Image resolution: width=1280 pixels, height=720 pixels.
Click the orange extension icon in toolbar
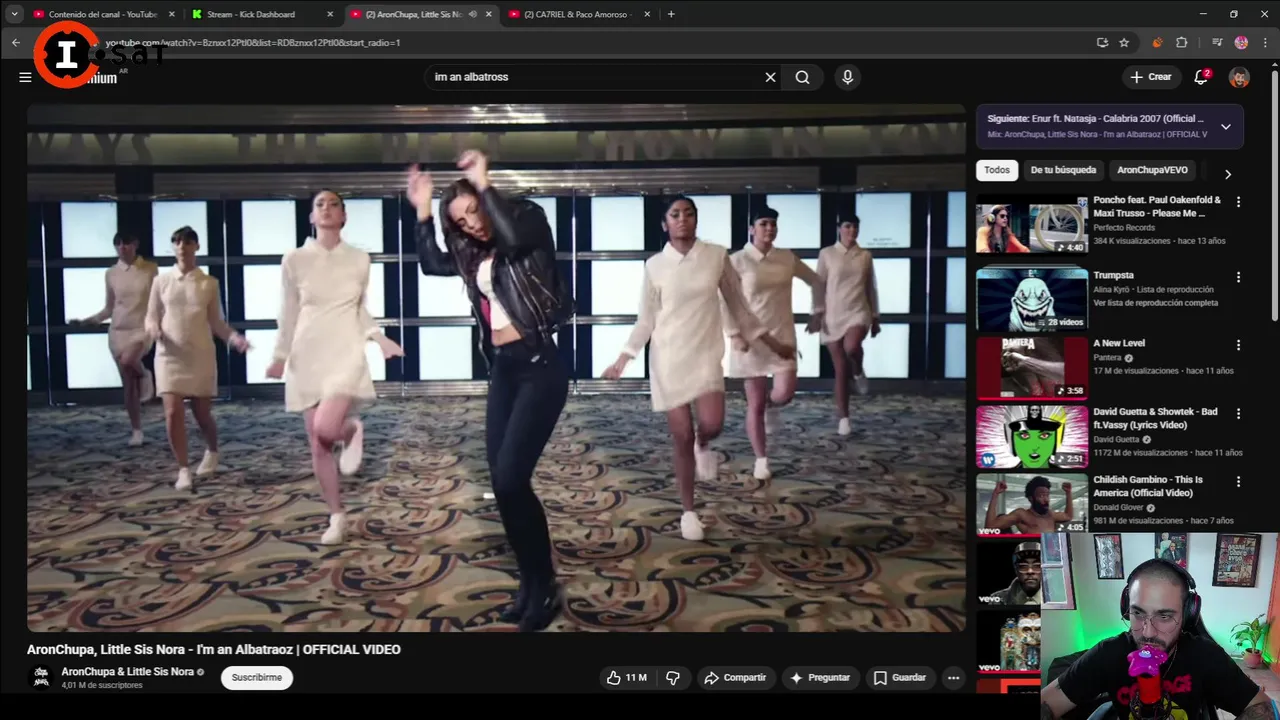(1157, 42)
